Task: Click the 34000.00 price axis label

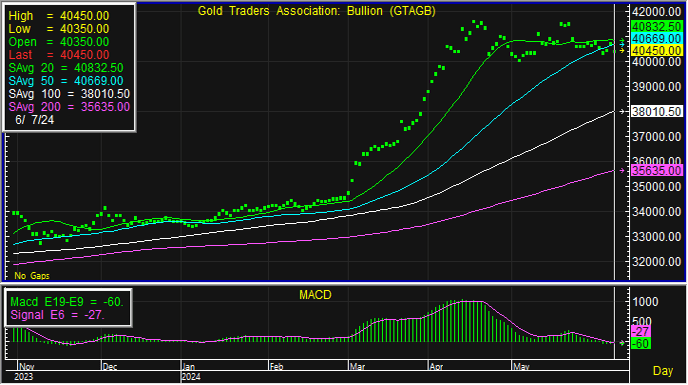Action: coord(656,212)
